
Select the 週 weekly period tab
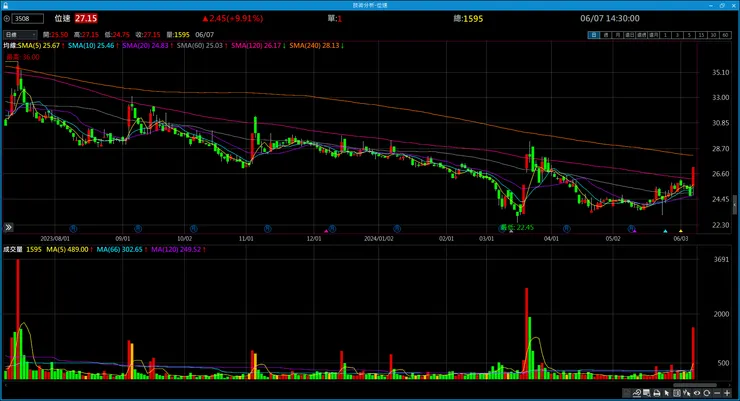coord(606,35)
